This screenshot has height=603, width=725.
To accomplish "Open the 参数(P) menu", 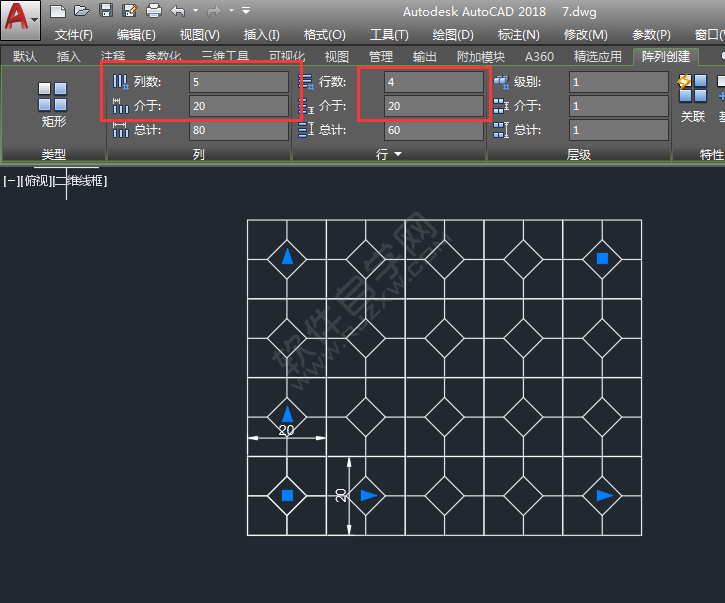I will (651, 35).
